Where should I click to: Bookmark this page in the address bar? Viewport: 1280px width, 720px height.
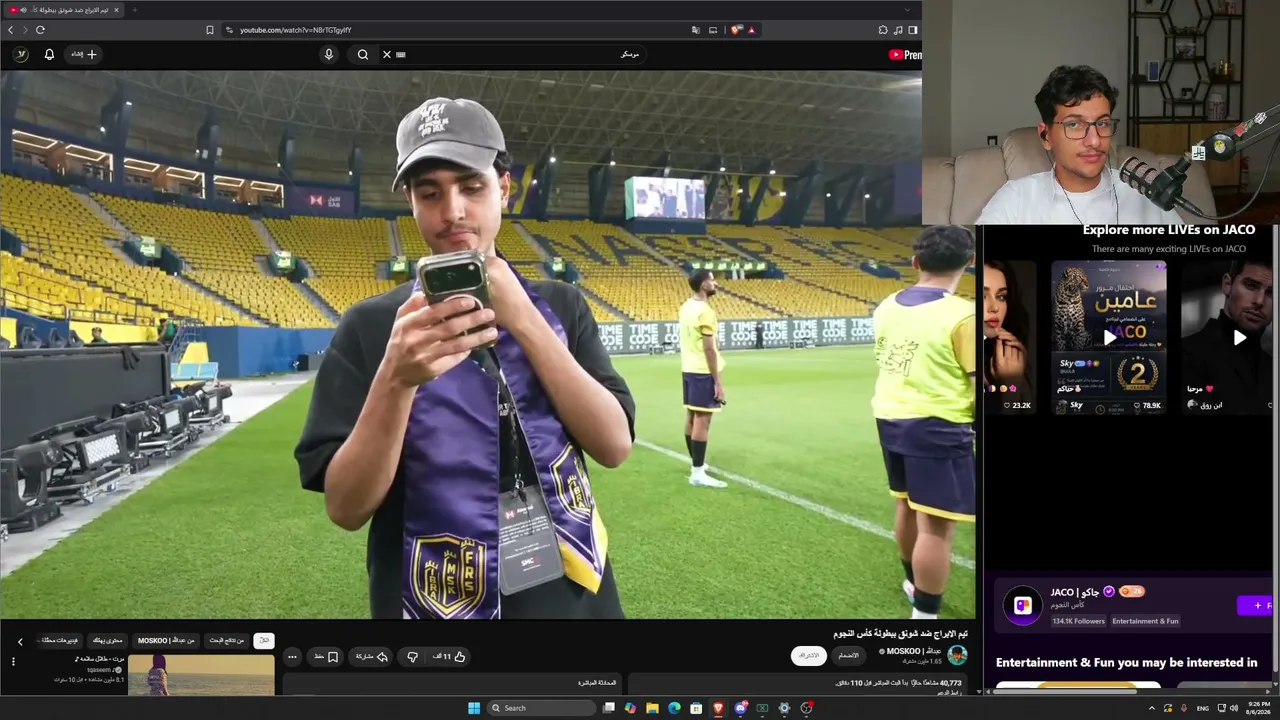(210, 30)
